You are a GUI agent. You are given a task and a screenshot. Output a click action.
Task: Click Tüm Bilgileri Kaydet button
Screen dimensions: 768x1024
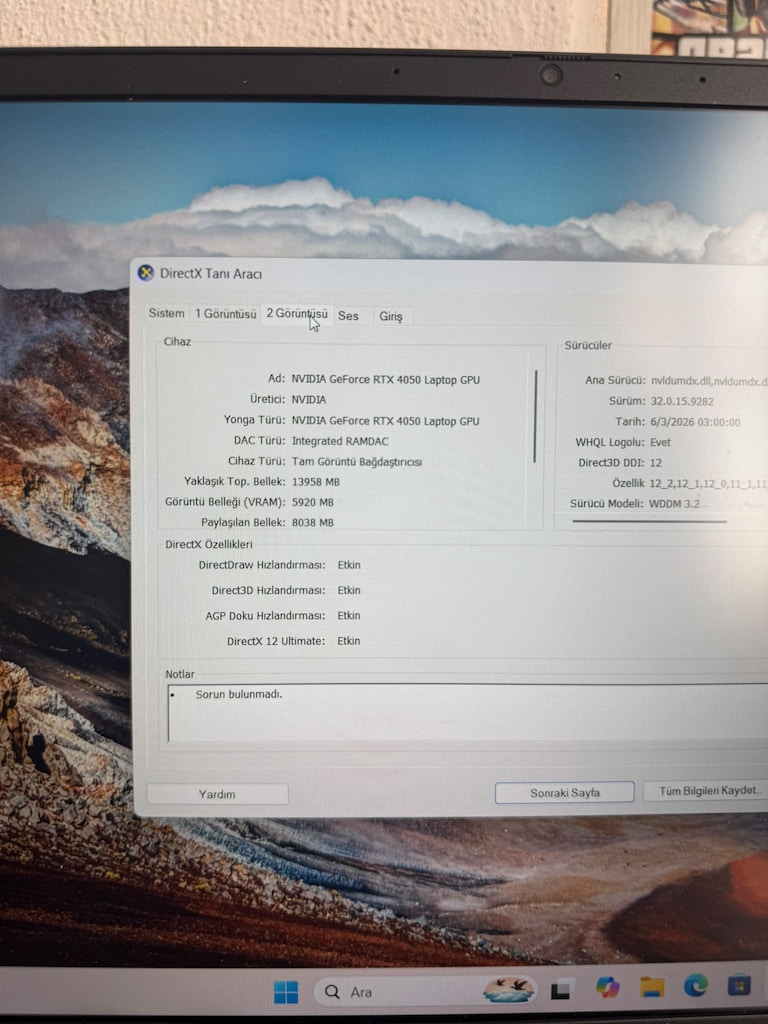[707, 791]
